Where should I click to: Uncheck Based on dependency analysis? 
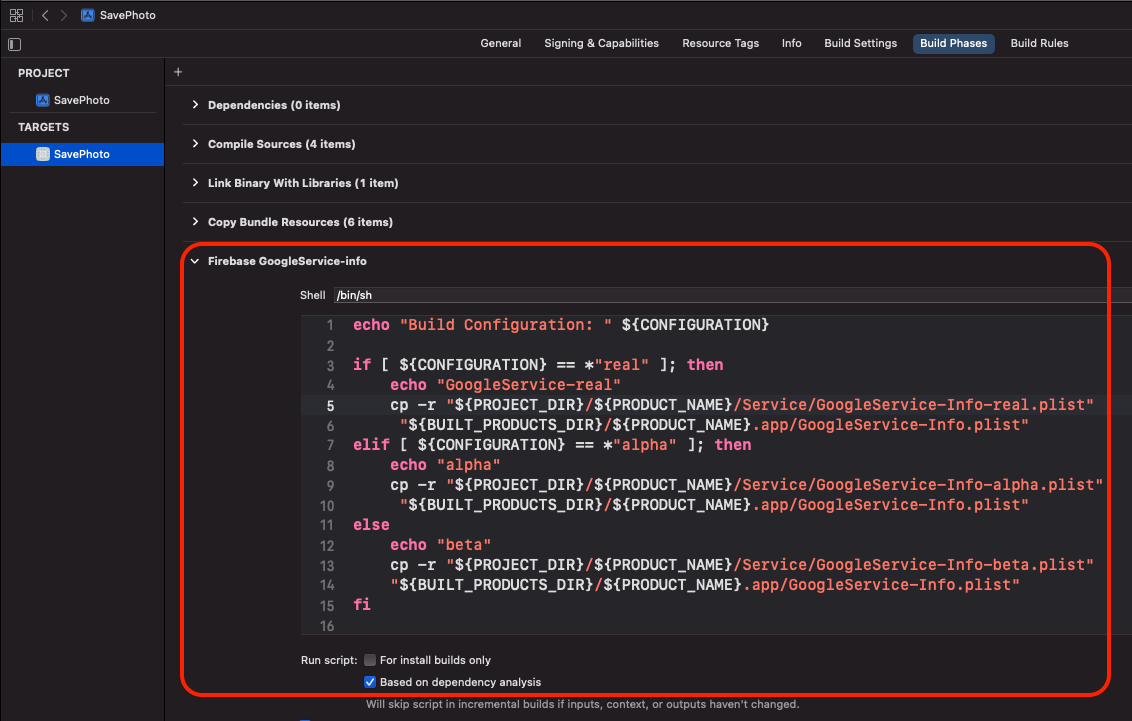pos(370,682)
